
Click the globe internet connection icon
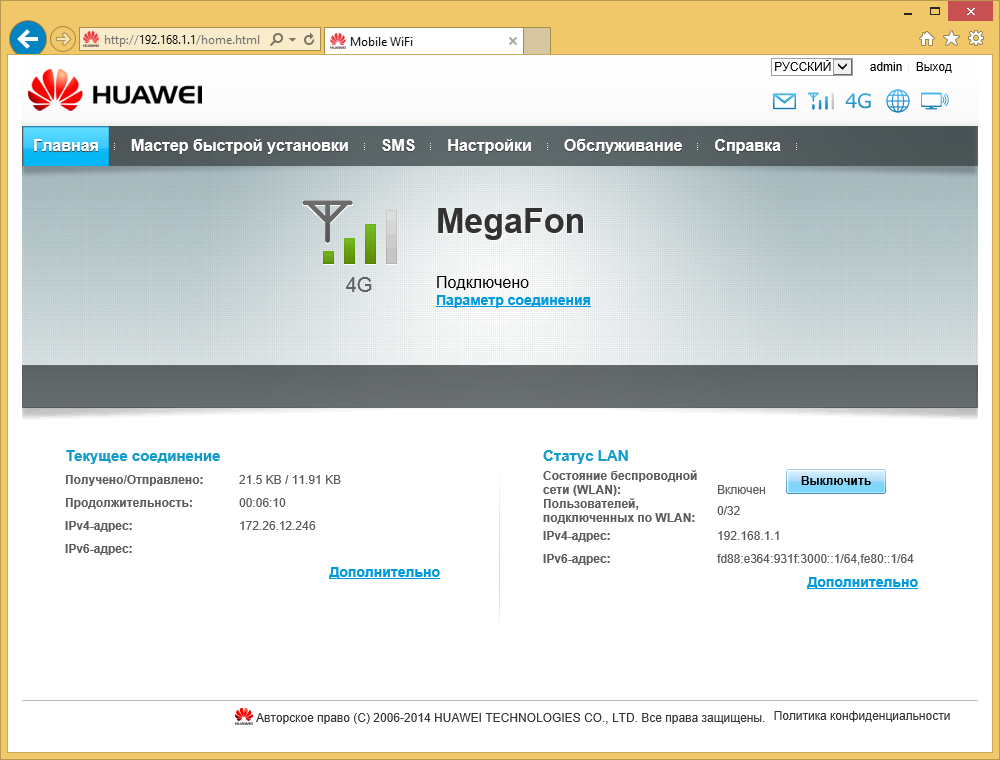(897, 101)
